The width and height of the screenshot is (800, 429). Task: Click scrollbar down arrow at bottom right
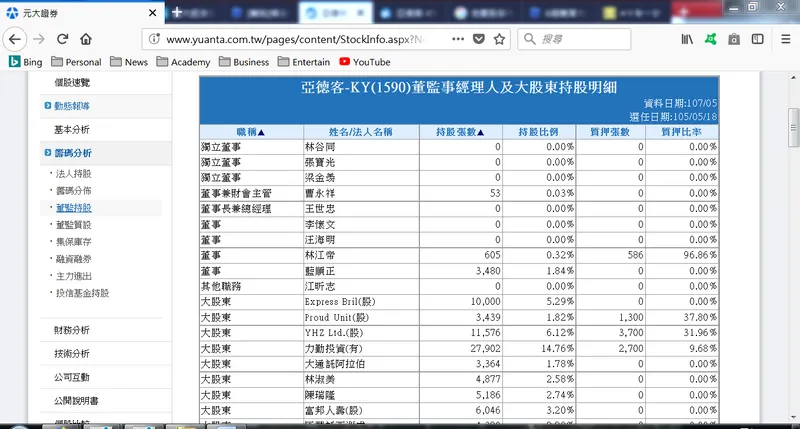coord(793,417)
